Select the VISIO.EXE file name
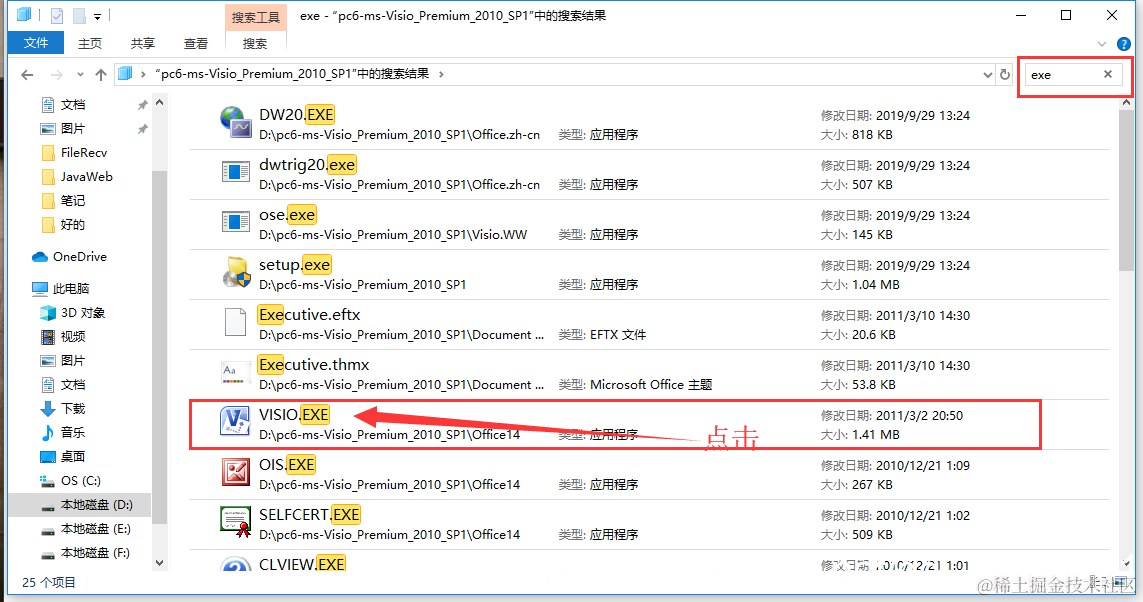 (x=294, y=415)
